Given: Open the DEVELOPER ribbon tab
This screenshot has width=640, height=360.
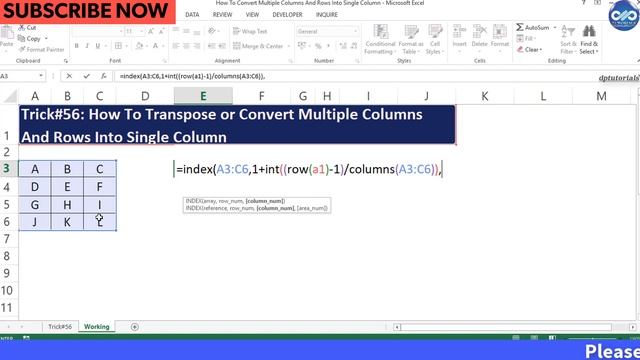Looking at the screenshot, I should click(287, 15).
